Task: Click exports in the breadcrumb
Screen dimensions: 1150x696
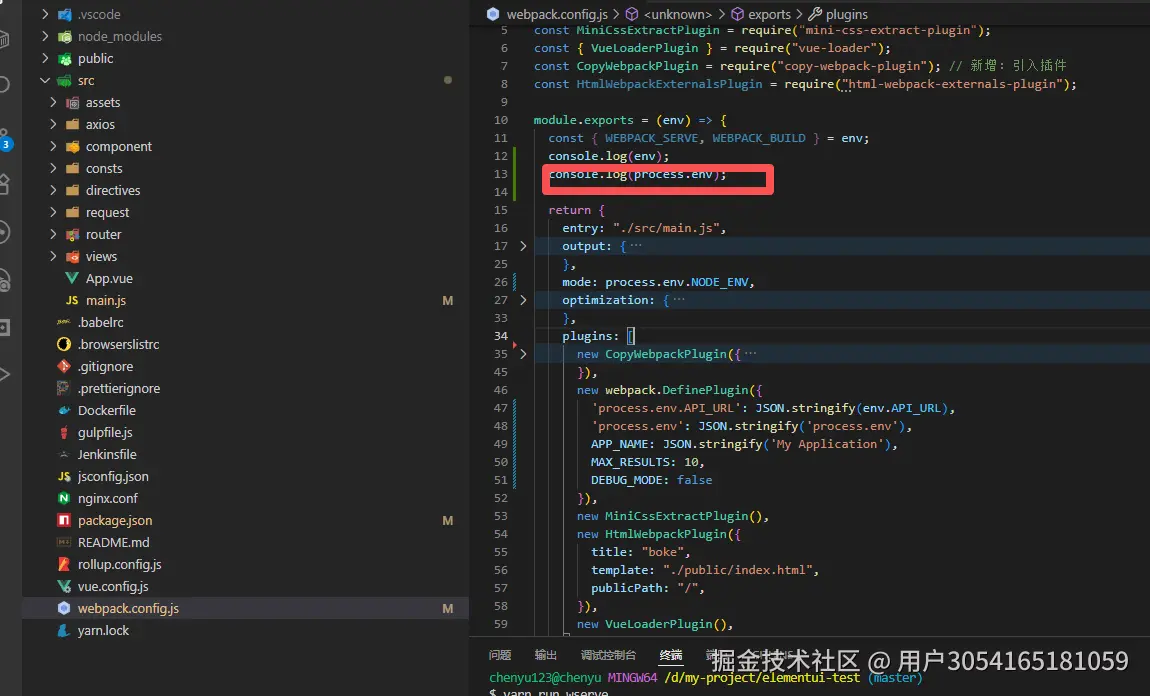Action: 769,14
